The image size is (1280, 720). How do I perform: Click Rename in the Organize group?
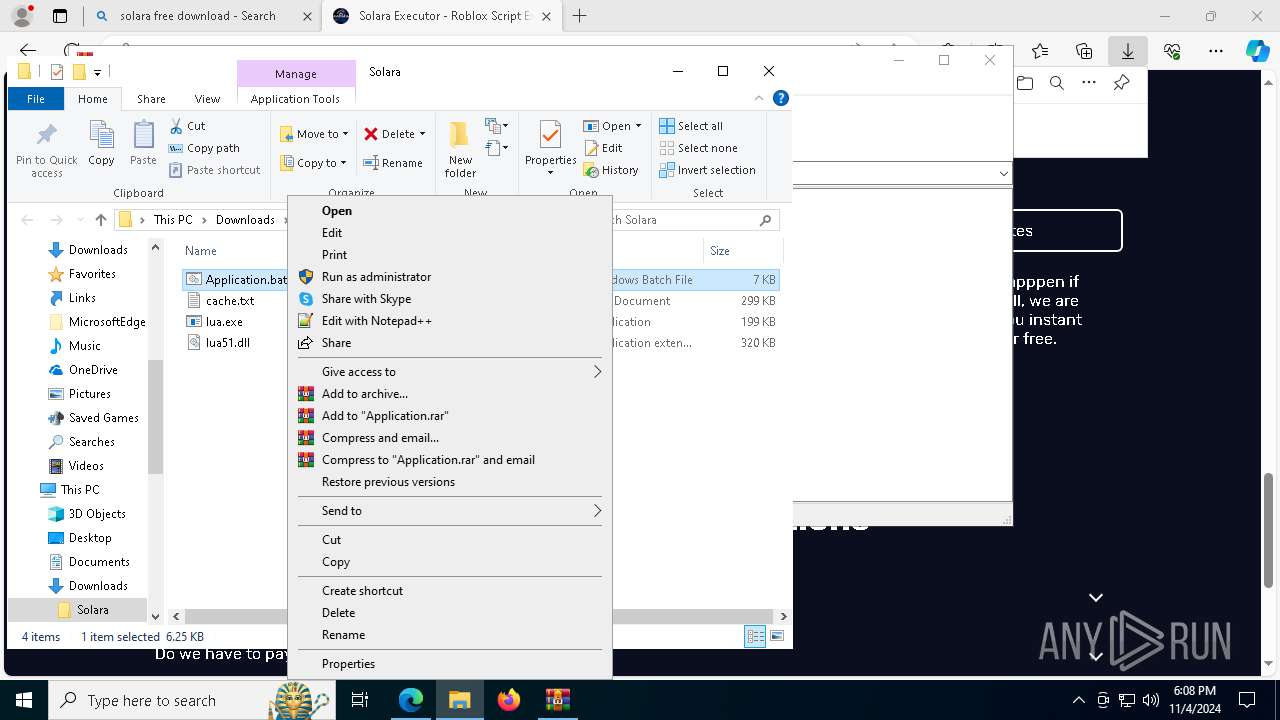coord(393,163)
